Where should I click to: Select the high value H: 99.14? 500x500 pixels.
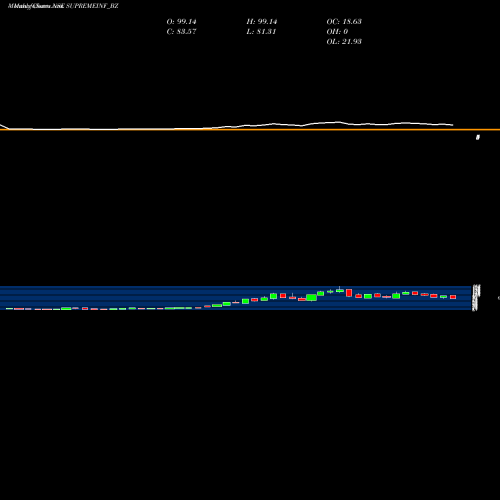pyautogui.click(x=262, y=22)
